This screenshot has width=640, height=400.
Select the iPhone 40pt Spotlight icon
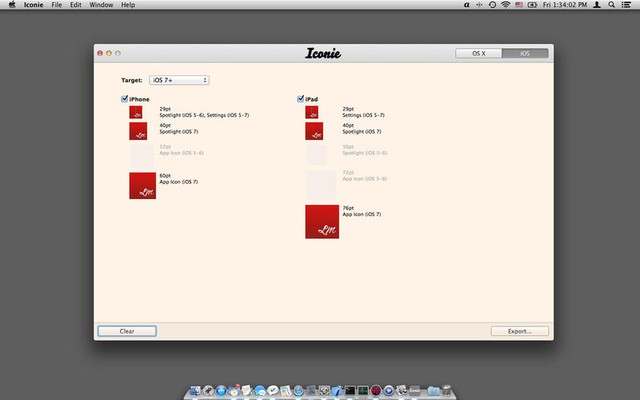[138, 131]
